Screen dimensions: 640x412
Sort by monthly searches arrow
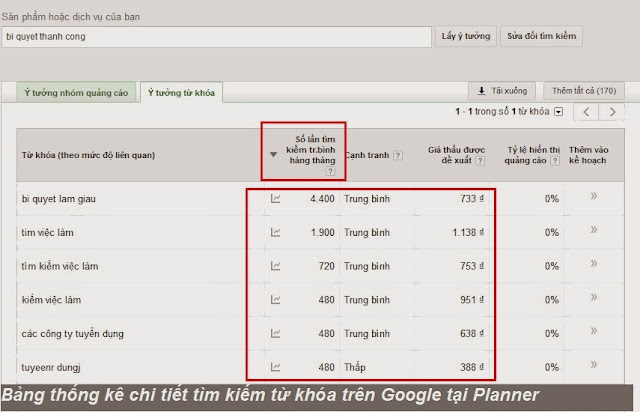click(x=273, y=154)
